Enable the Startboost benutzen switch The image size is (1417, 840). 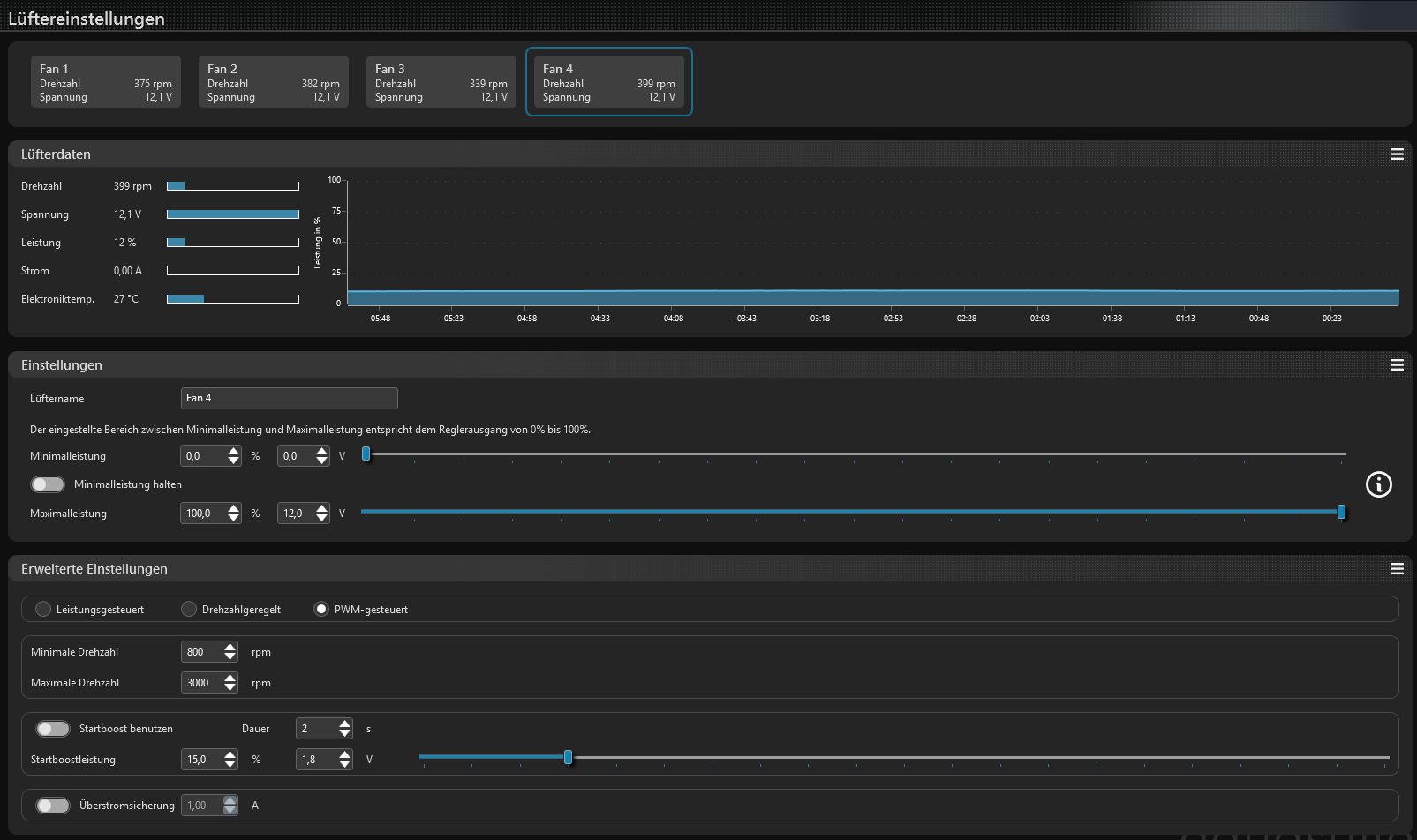point(53,729)
